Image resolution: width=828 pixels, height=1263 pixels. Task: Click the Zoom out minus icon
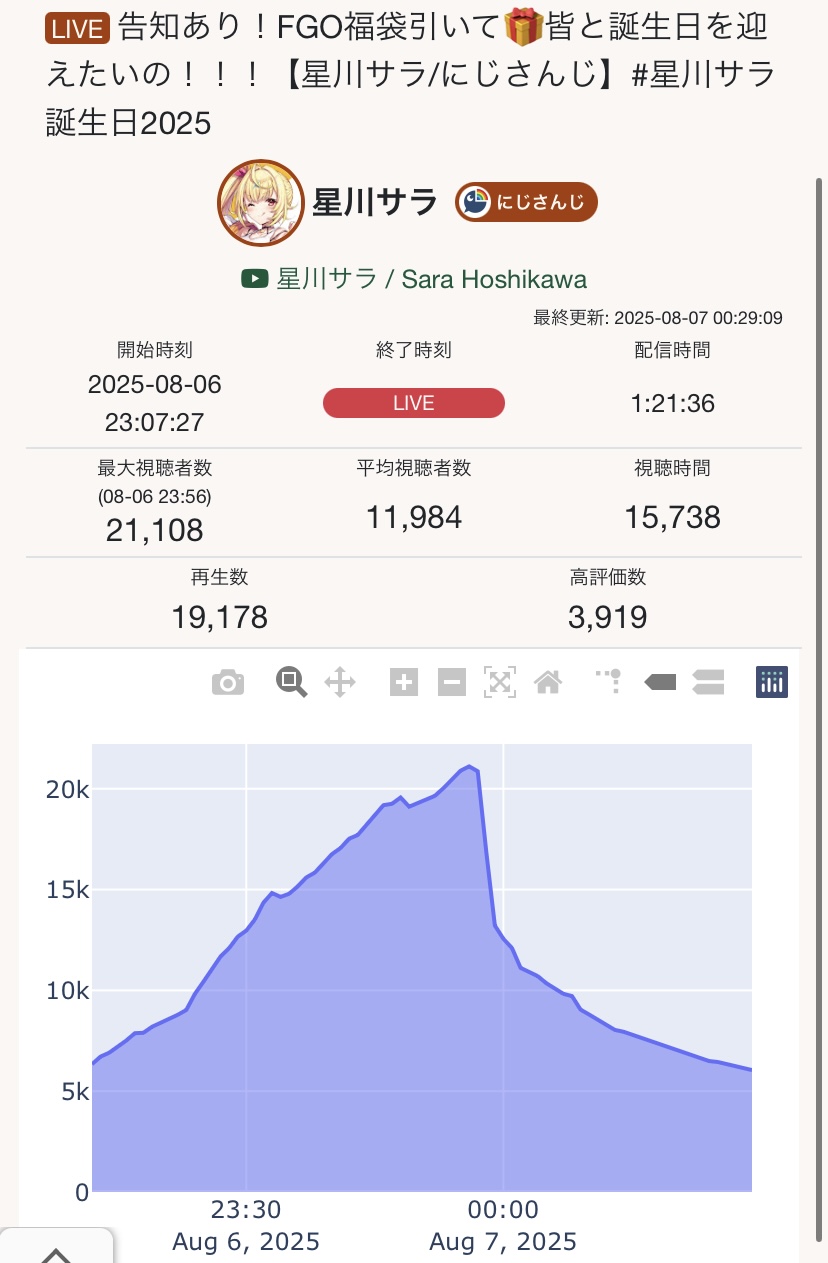click(452, 683)
